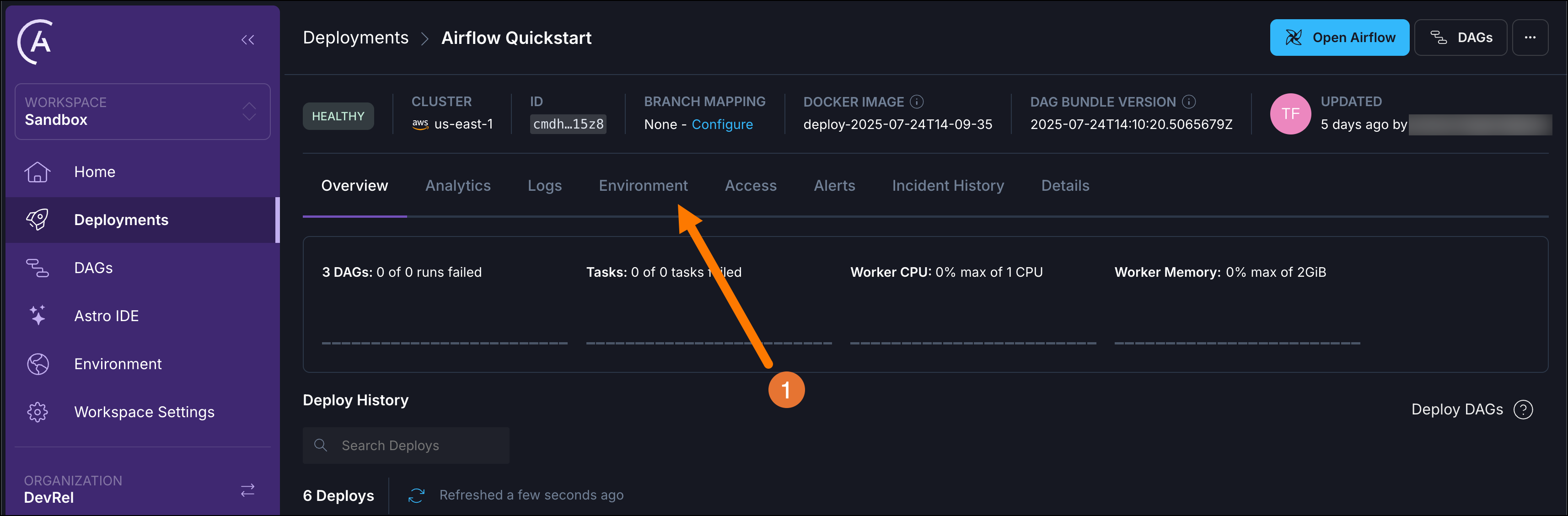The width and height of the screenshot is (1568, 516).
Task: Open the help tooltip beside Deploy DAGs
Action: 1524,409
